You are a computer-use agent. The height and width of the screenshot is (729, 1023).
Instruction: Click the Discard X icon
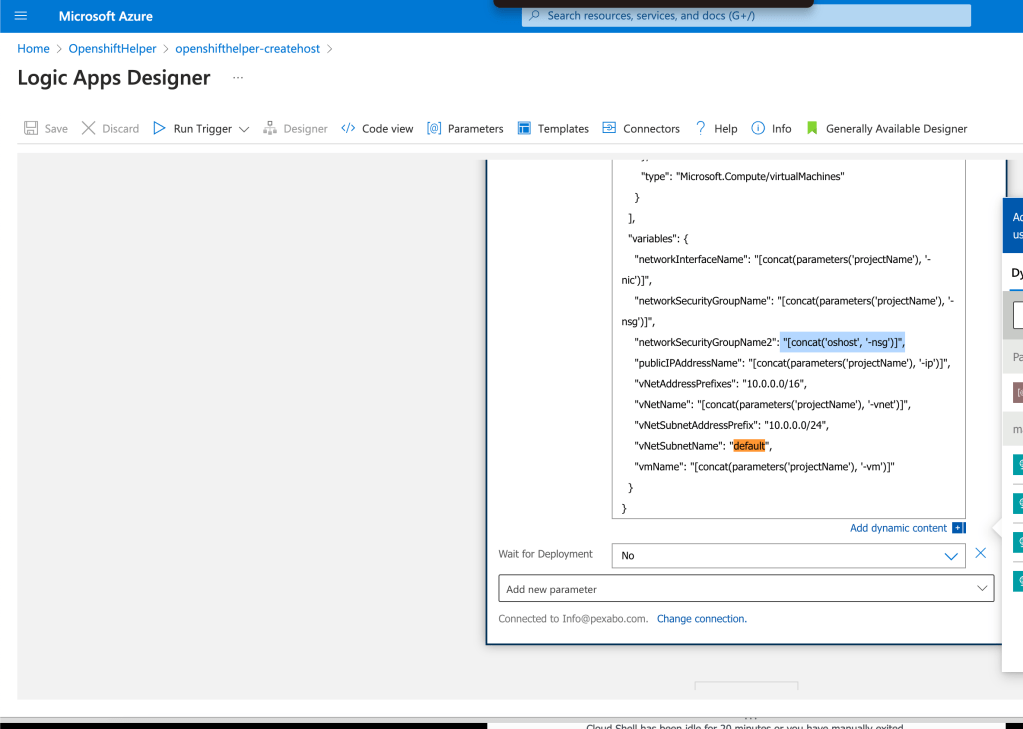(88, 128)
